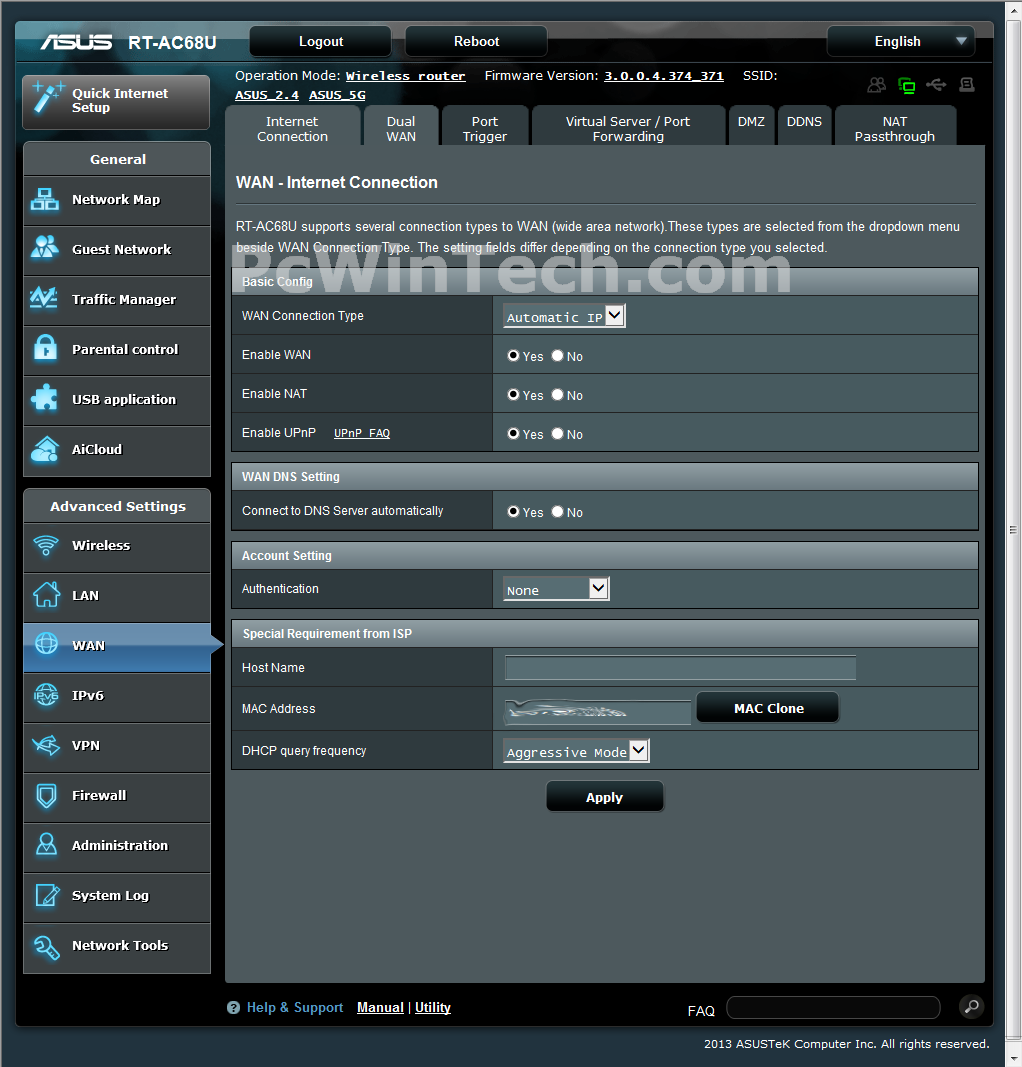Select No for Connect to DNS Server automatically

coord(557,511)
